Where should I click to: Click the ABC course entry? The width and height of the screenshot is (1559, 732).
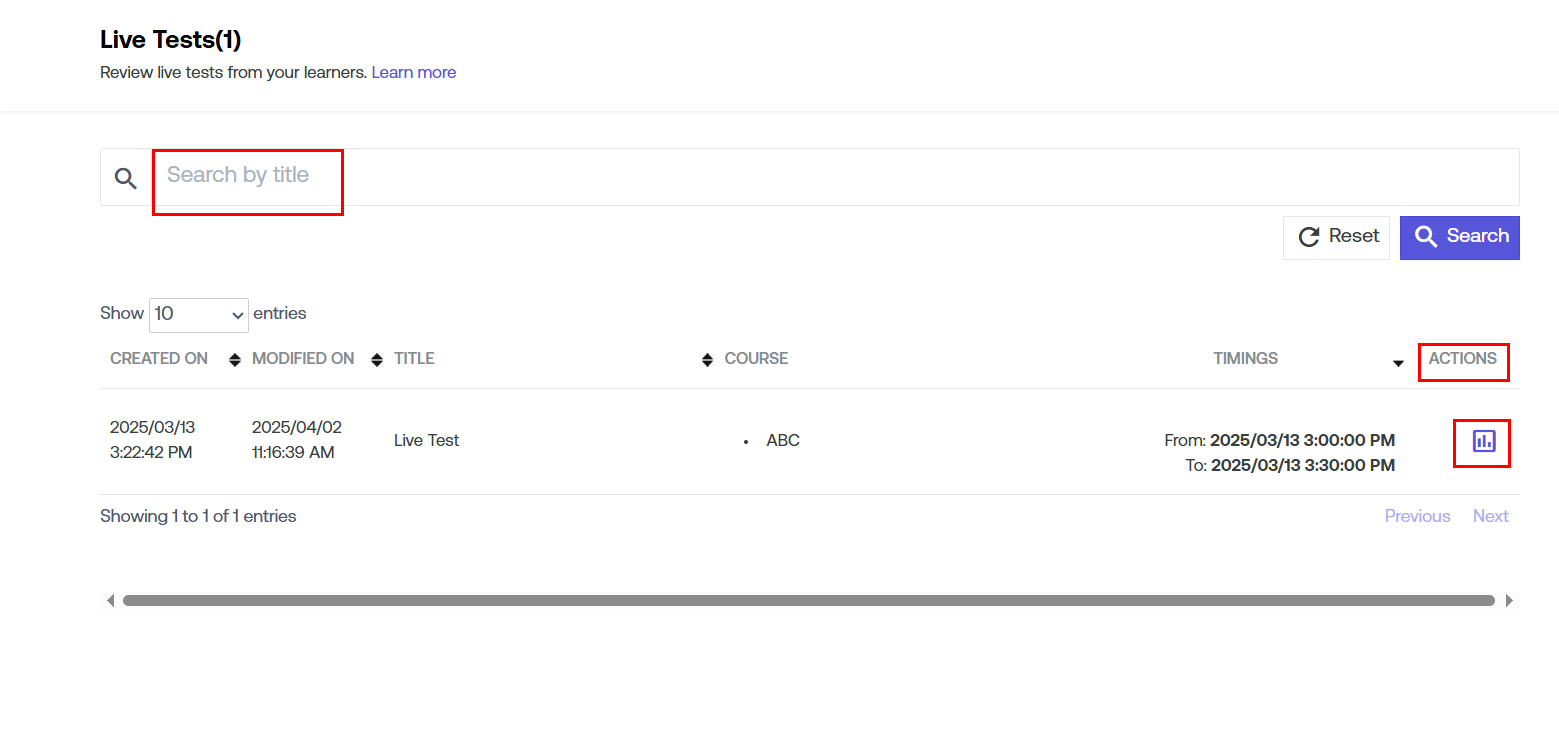[783, 440]
